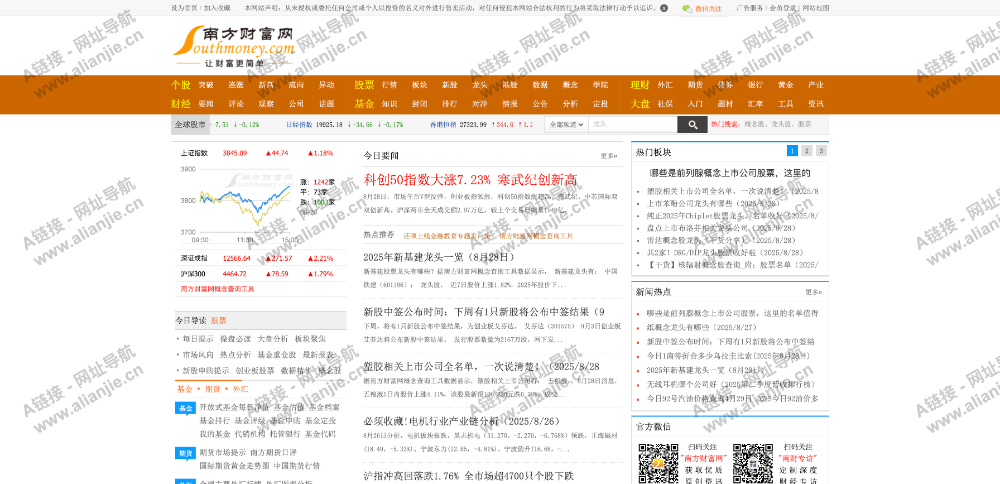Image resolution: width=1000 pixels, height=484 pixels.
Task: Click the search magnifier button
Action: pyautogui.click(x=692, y=124)
